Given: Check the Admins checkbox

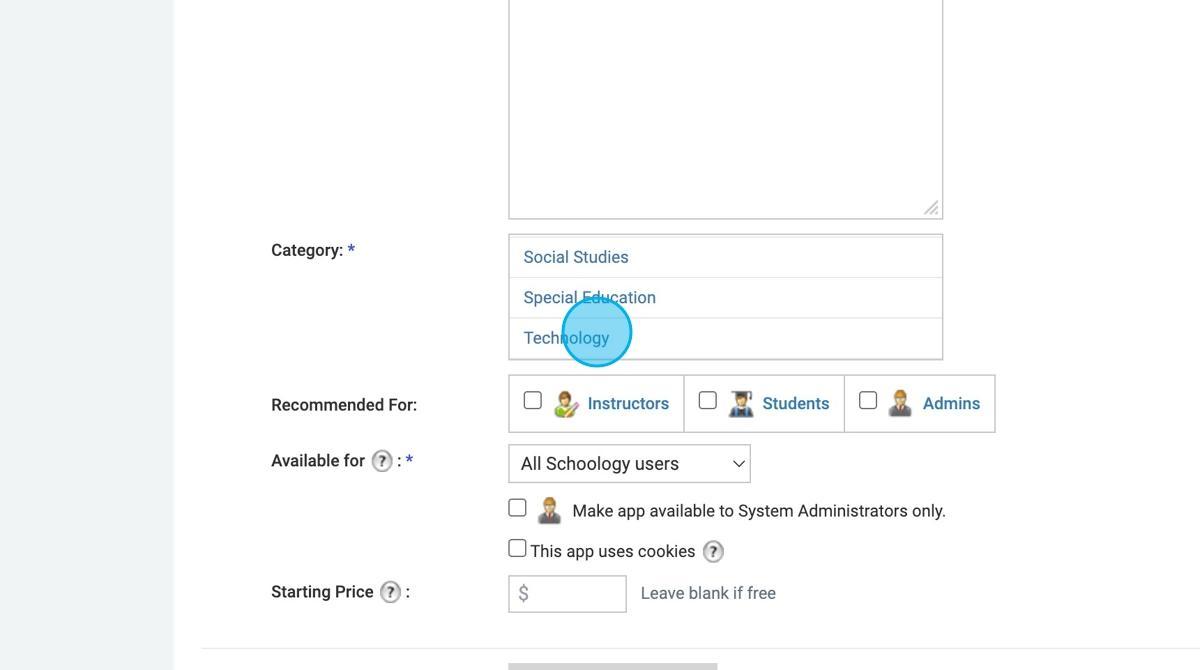Looking at the screenshot, I should click(x=867, y=399).
